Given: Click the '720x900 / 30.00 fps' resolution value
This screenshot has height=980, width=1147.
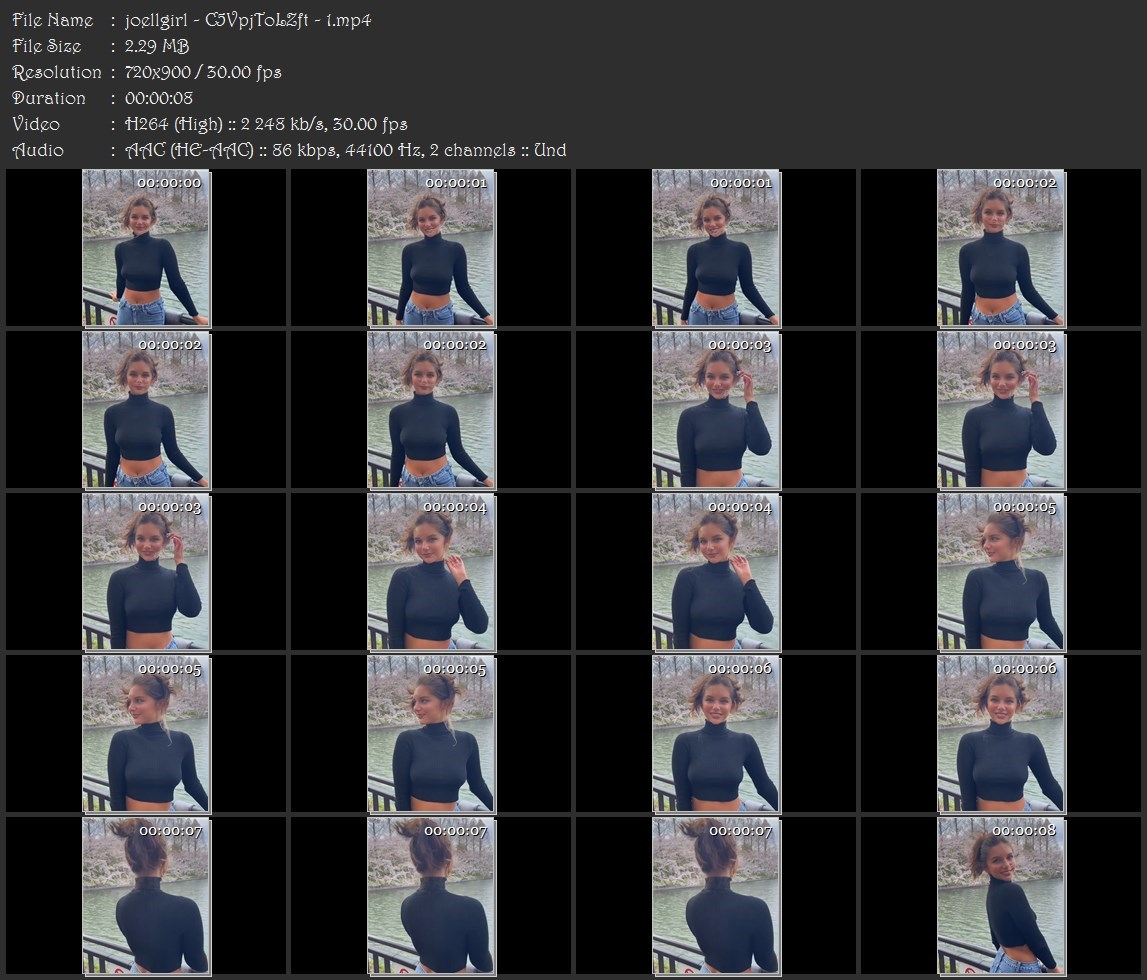Looking at the screenshot, I should point(203,72).
